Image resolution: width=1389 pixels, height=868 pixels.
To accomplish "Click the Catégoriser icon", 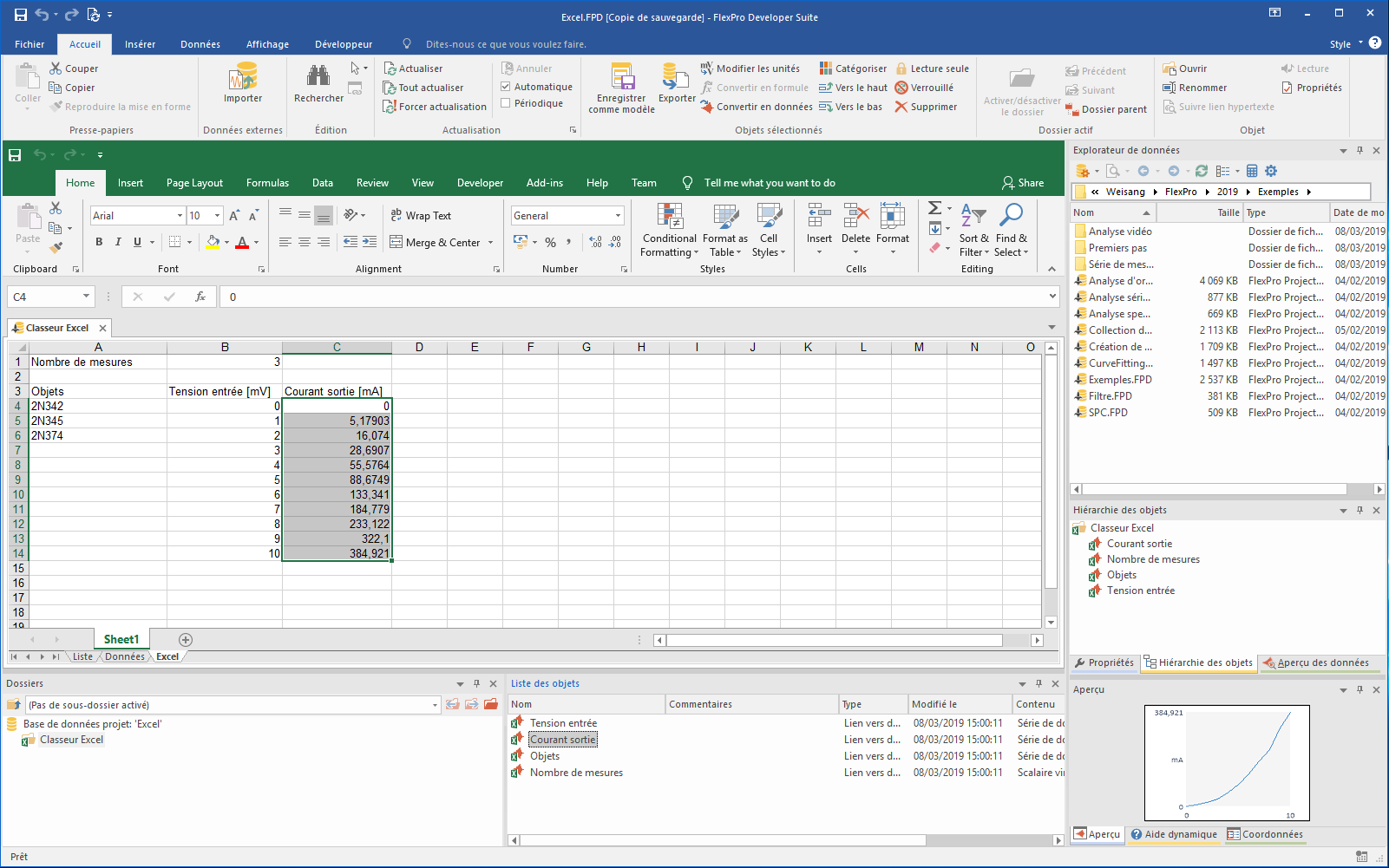I will click(x=826, y=69).
